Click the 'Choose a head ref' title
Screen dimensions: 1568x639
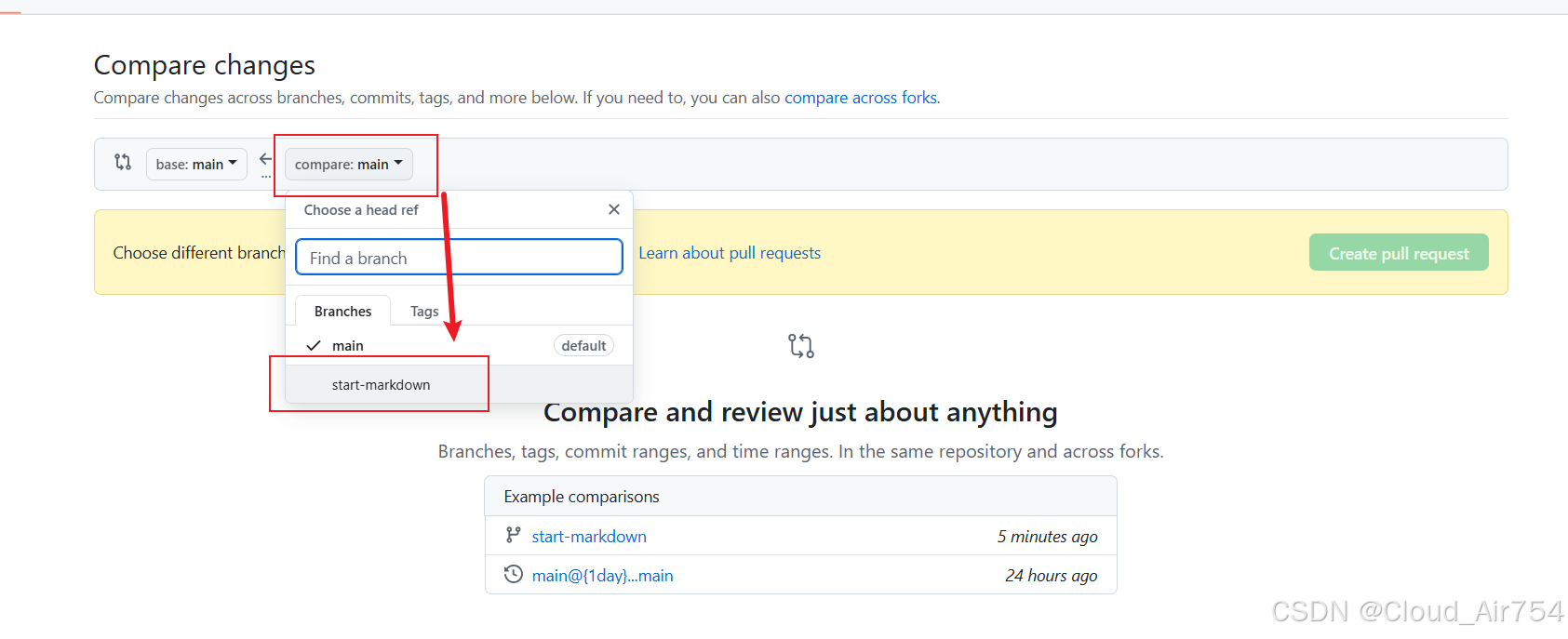click(361, 209)
